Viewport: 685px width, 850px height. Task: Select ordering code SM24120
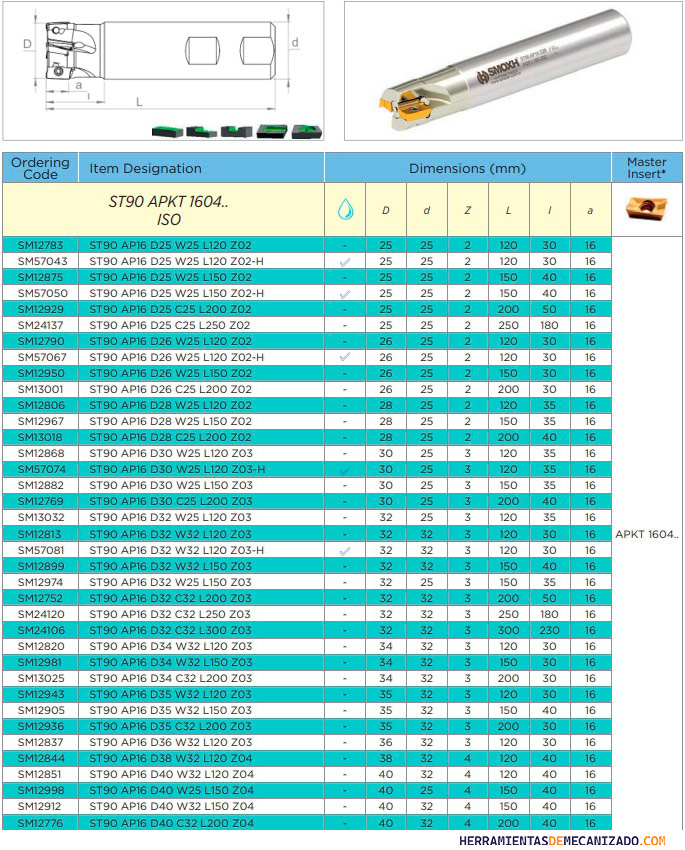click(41, 614)
